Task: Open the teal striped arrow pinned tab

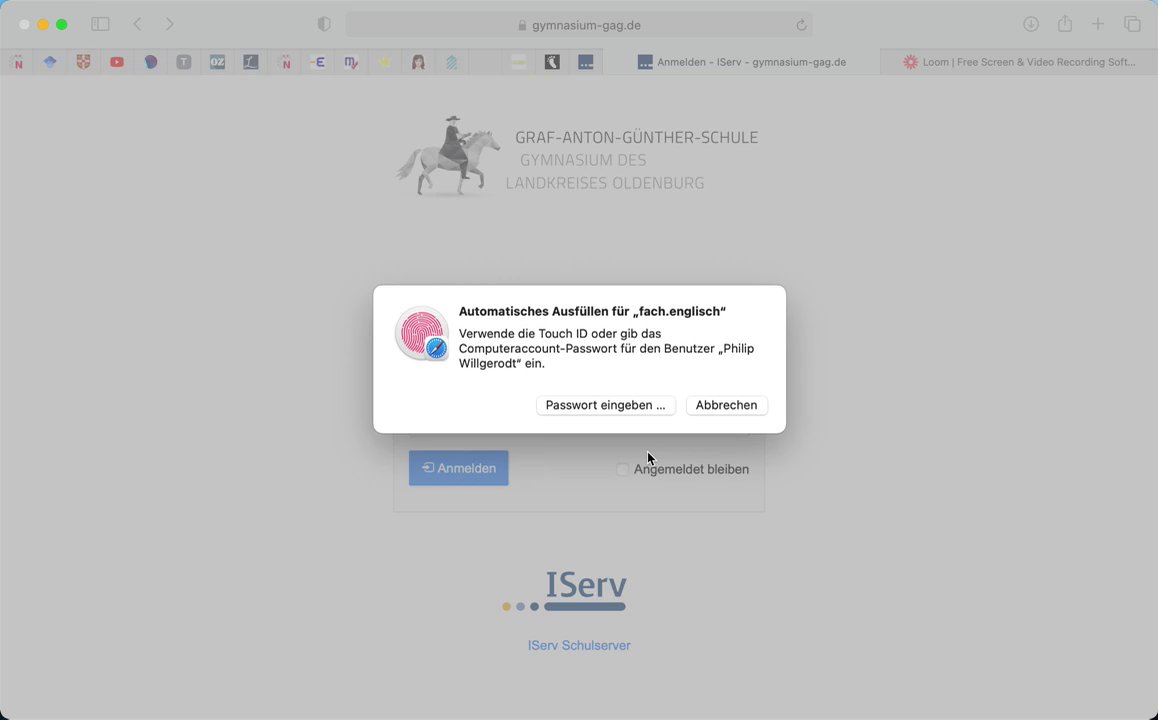Action: (451, 62)
